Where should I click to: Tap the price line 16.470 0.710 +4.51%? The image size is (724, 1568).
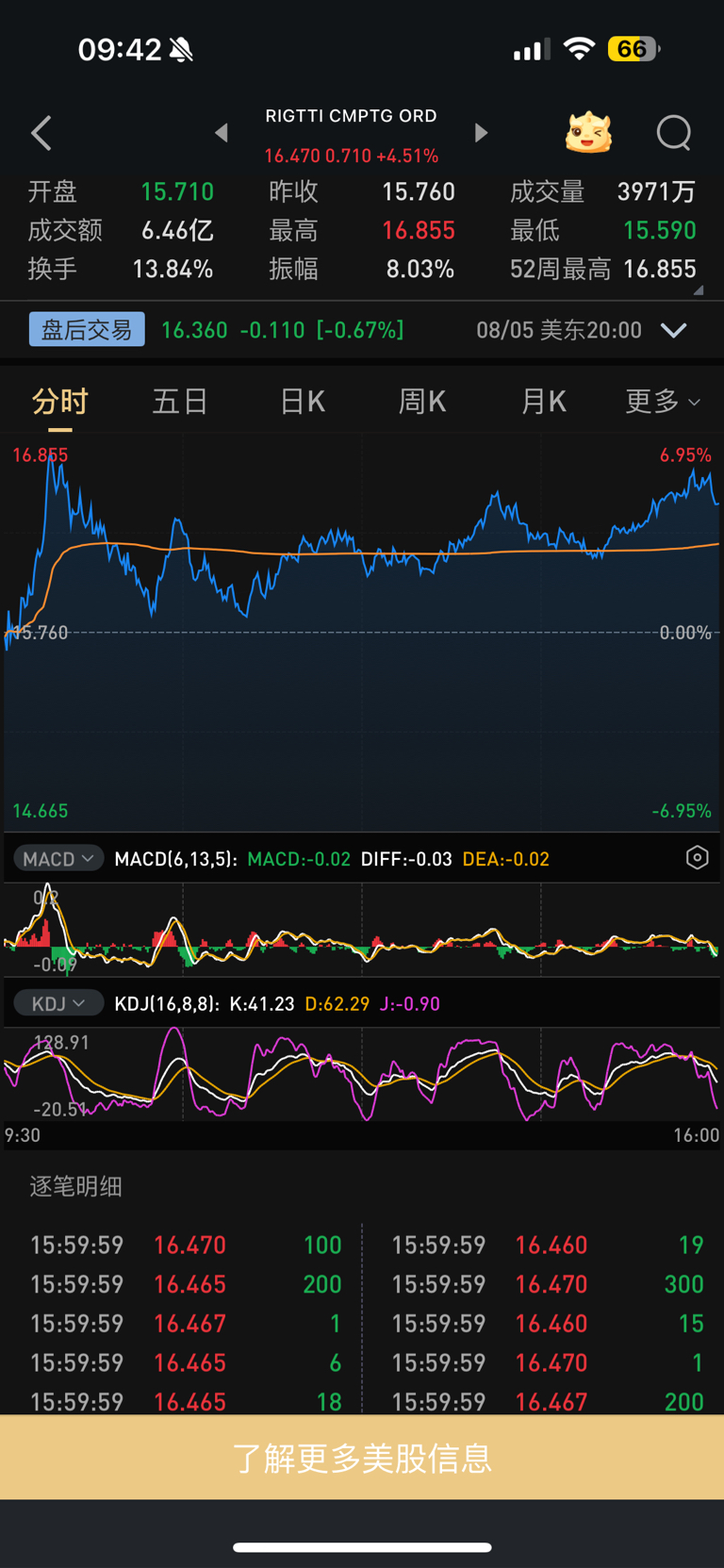click(351, 156)
